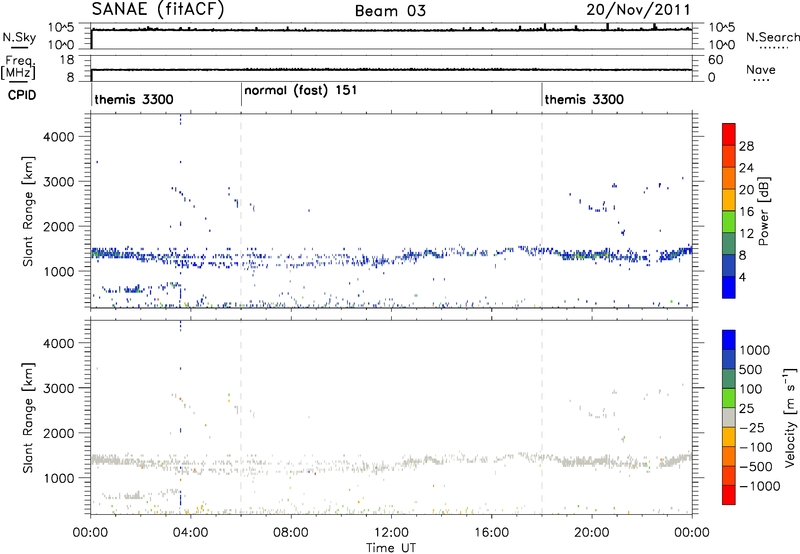Click the Power [dB] colorbar title
800x554 pixels.
click(763, 211)
